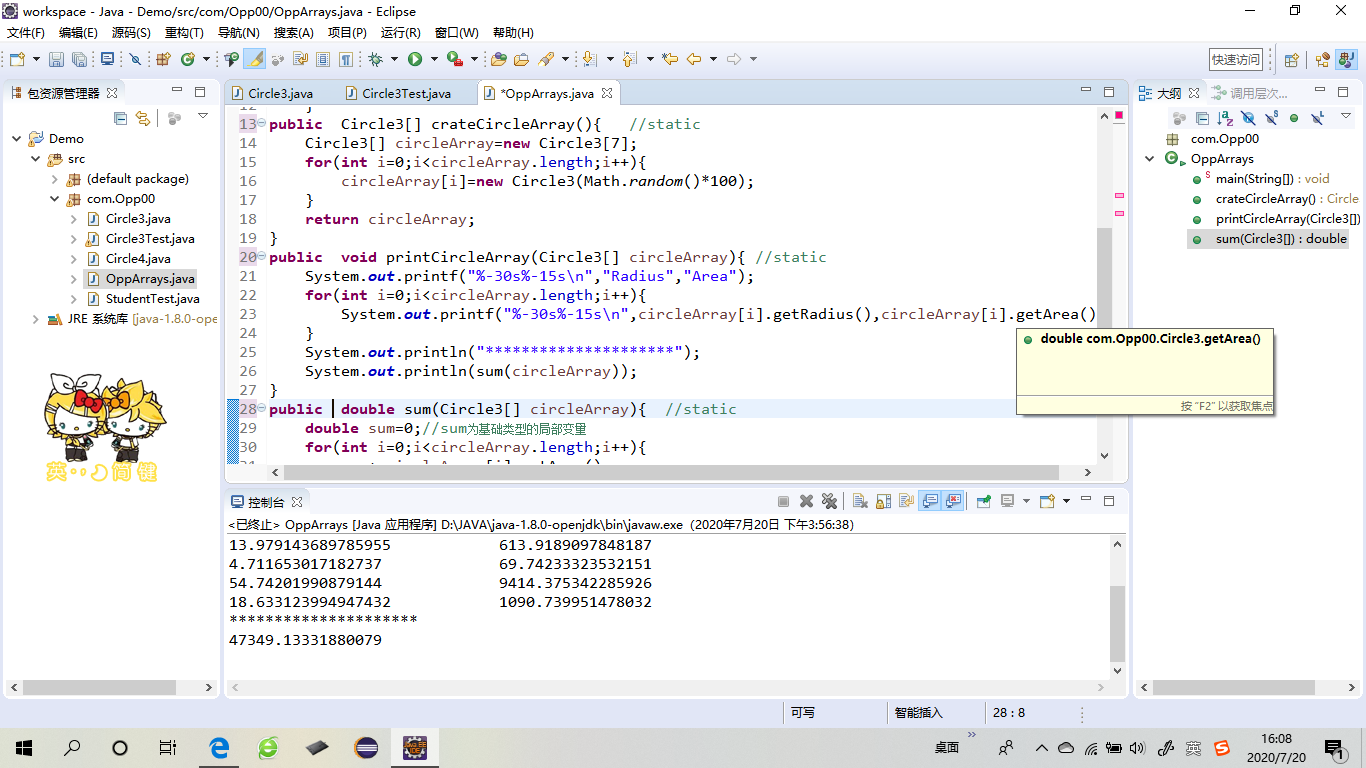Click the Back navigation arrow
The image size is (1366, 768).
[694, 59]
